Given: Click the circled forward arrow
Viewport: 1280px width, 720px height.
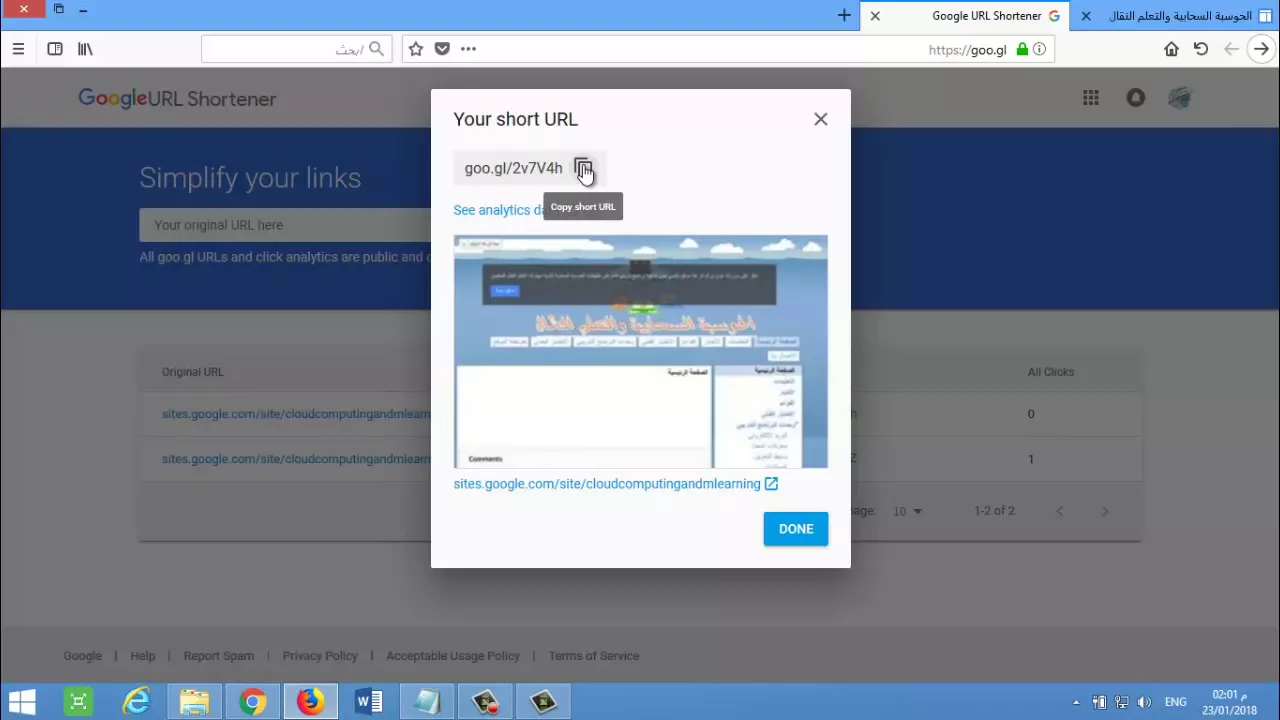Looking at the screenshot, I should [1262, 49].
